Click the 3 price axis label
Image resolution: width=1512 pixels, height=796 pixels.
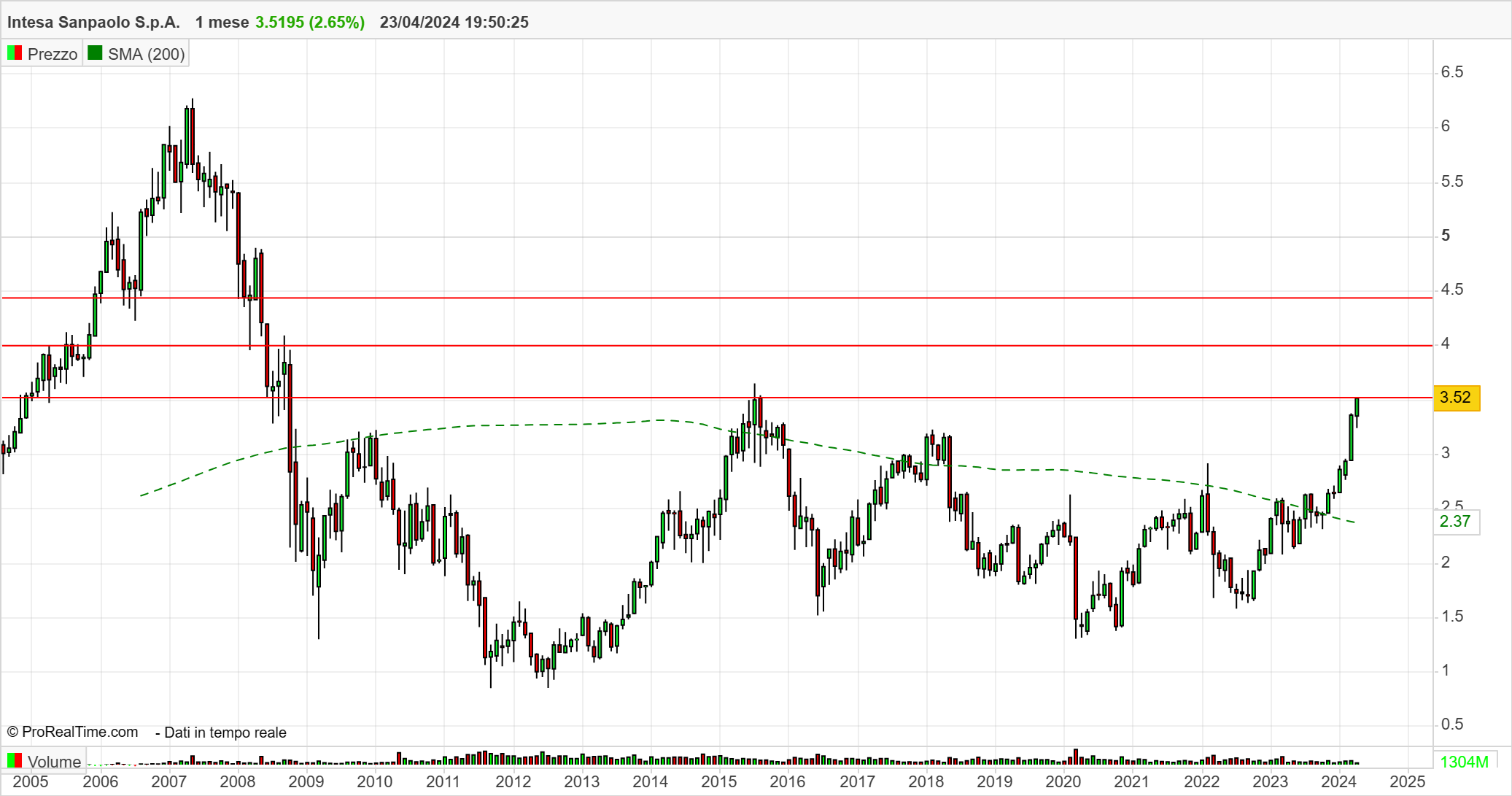click(1446, 453)
